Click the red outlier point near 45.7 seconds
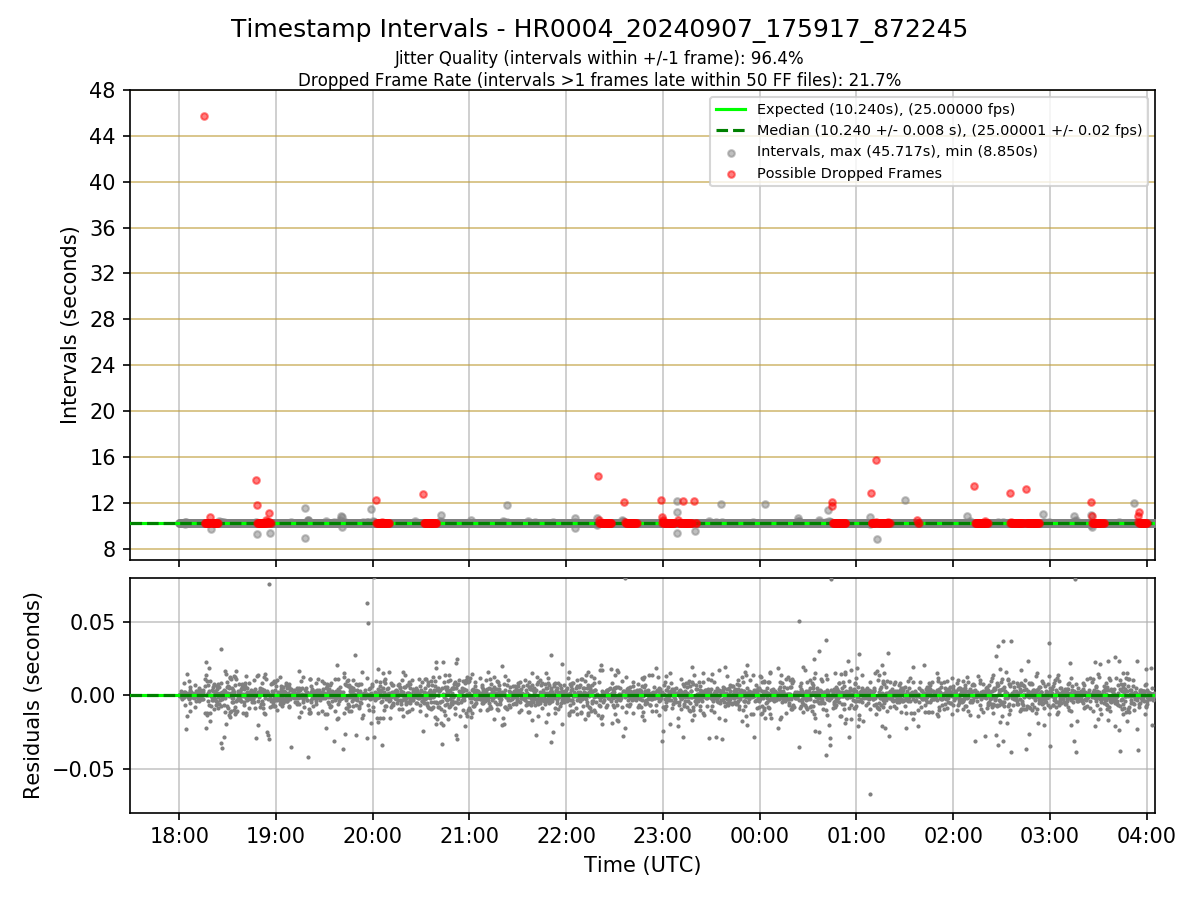This screenshot has height=900, width=1200. point(204,116)
